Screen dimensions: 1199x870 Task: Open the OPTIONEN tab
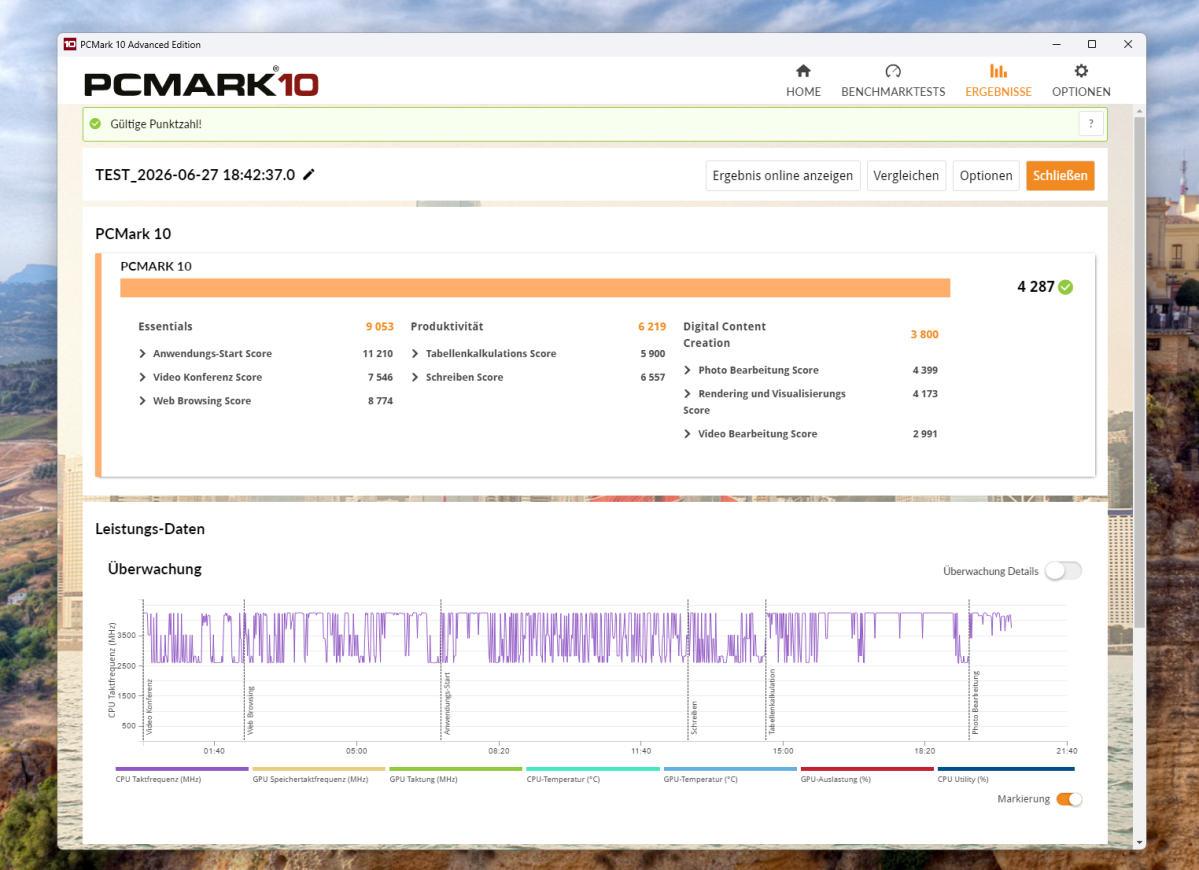coord(1080,81)
